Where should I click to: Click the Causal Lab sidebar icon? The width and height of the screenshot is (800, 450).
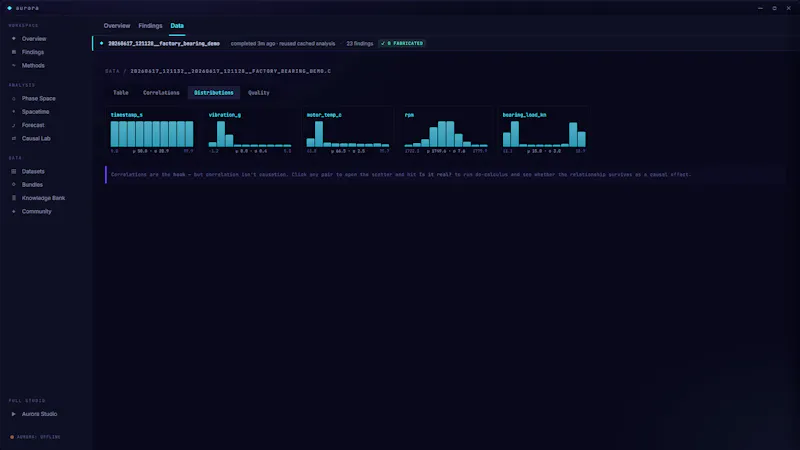(14, 138)
